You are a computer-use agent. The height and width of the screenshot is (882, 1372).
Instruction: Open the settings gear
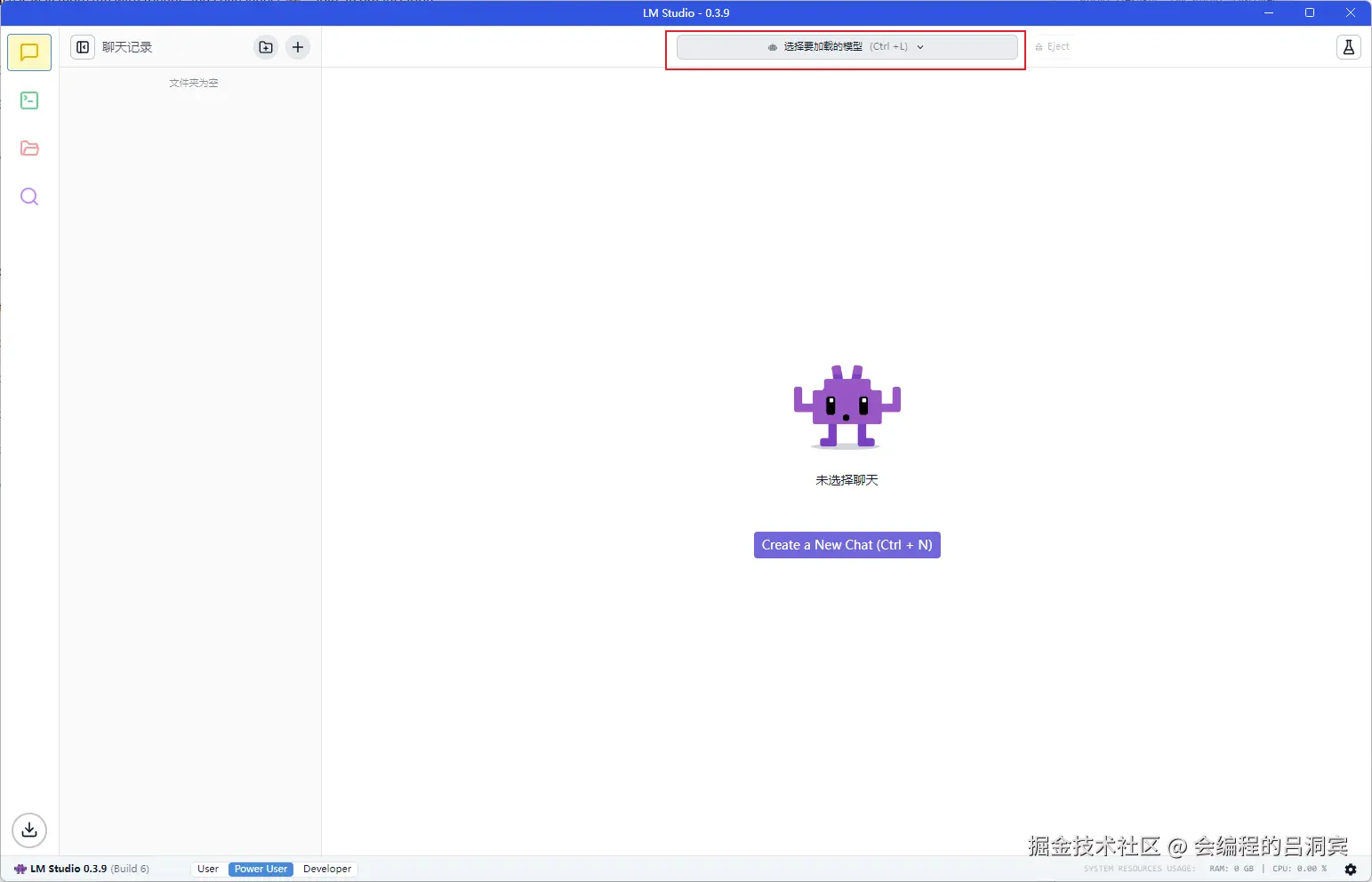[x=1351, y=869]
